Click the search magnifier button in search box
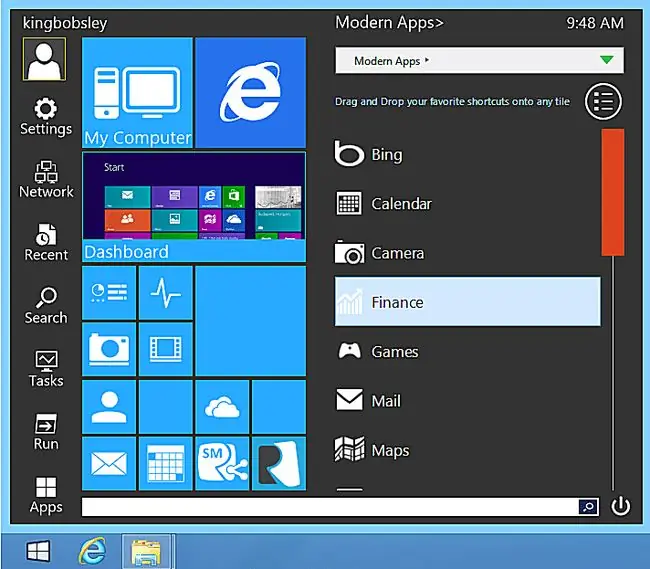This screenshot has width=650, height=569. [x=588, y=507]
